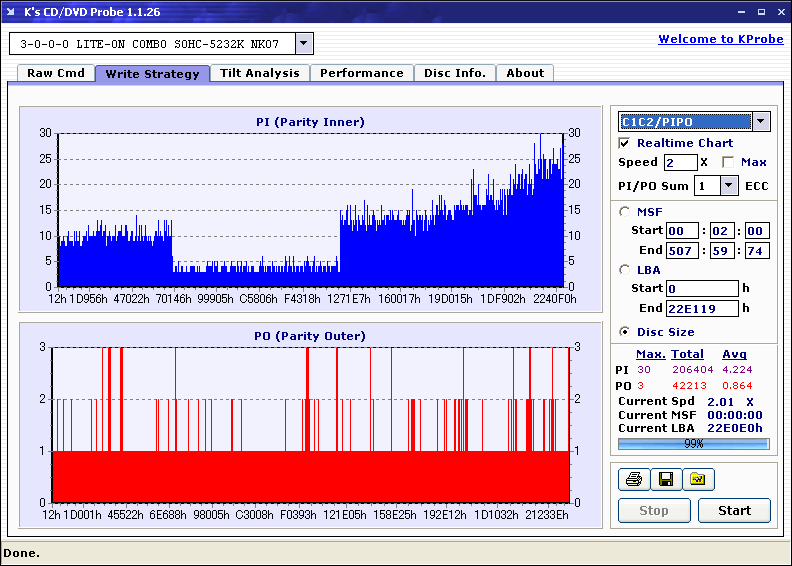Screen dimensions: 792x566
Task: Tick the Max speed checkbox
Action: 727,162
